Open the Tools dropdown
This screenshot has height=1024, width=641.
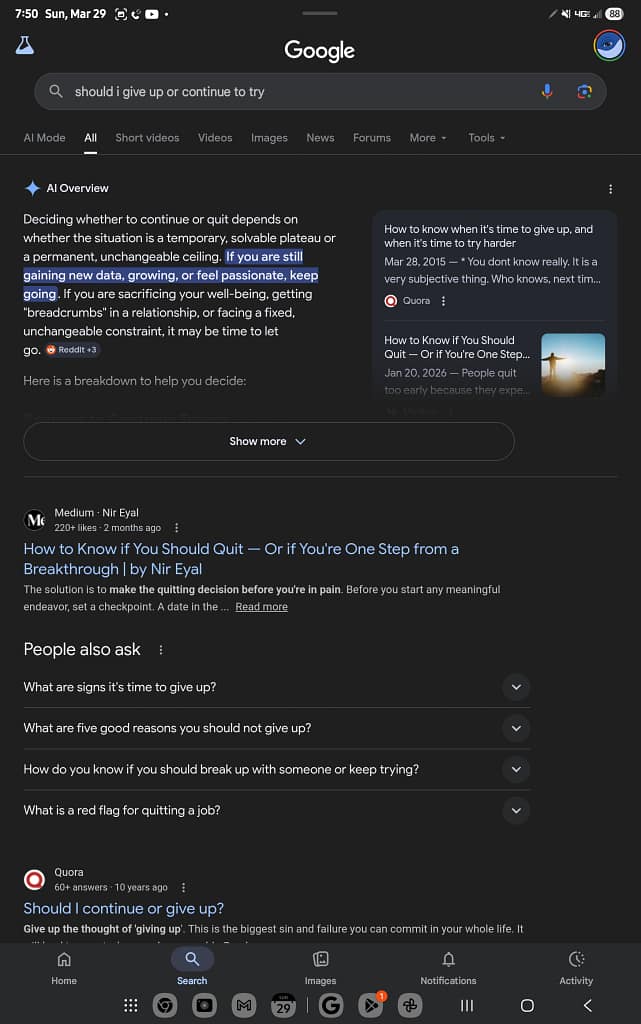(x=487, y=138)
